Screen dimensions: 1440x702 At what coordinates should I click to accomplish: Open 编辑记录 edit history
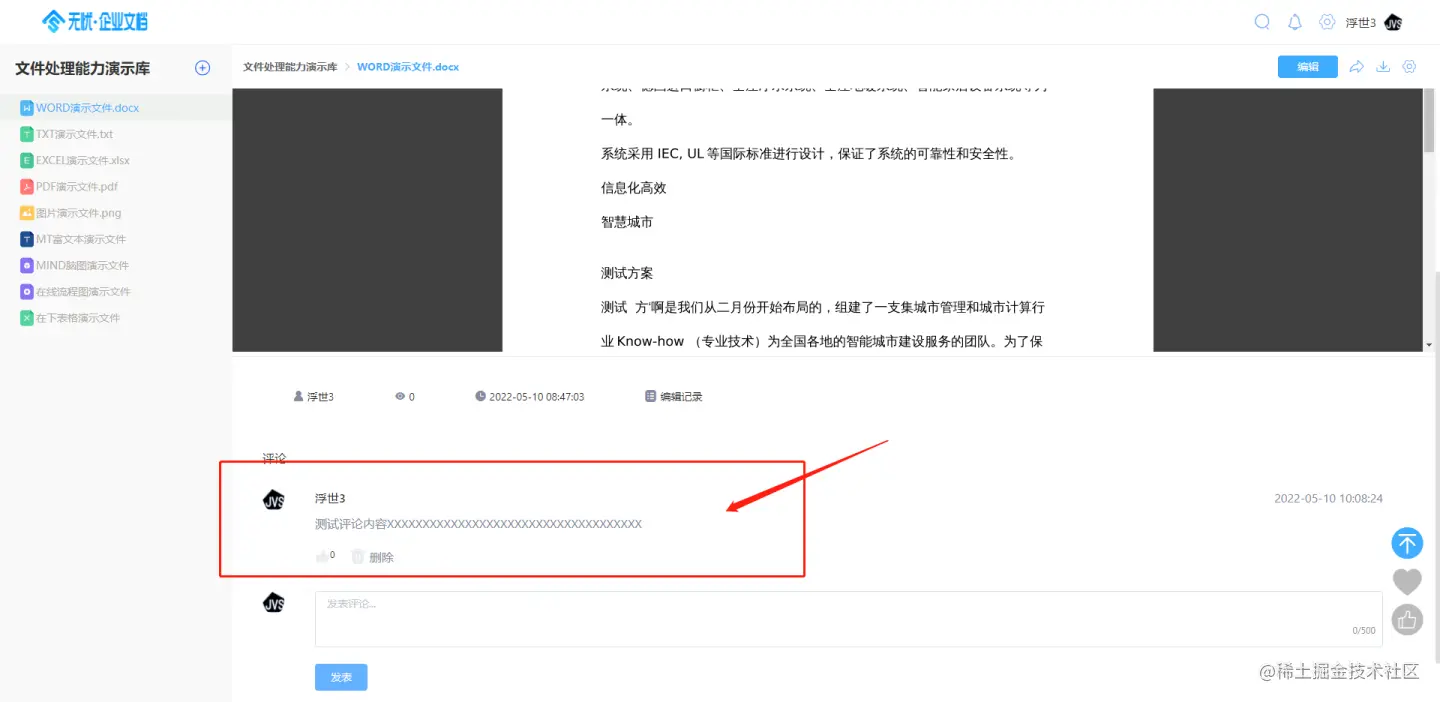click(x=674, y=397)
